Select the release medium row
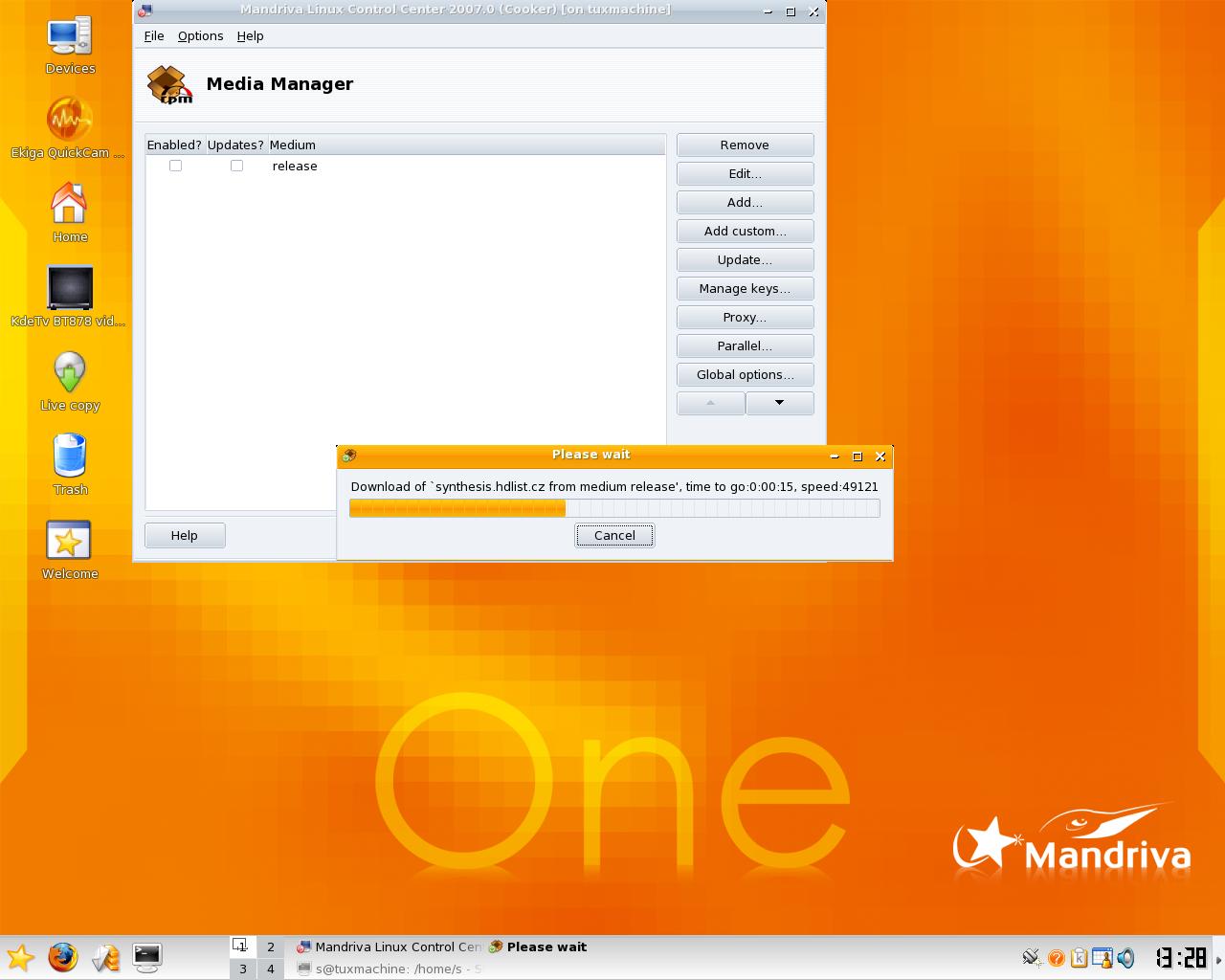Viewport: 1225px width, 980px height. tap(405, 166)
